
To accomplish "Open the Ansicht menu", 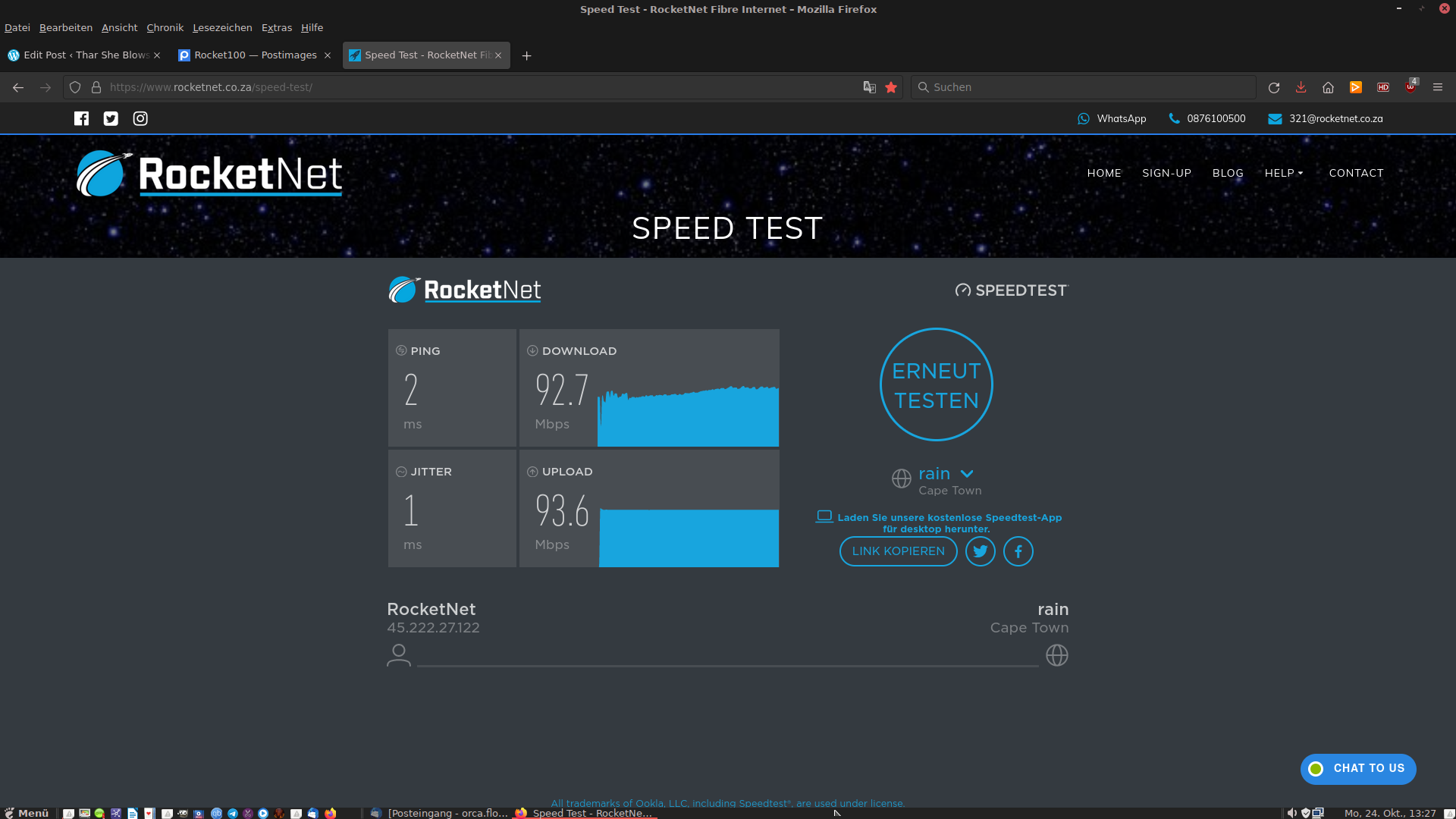I will click(120, 27).
